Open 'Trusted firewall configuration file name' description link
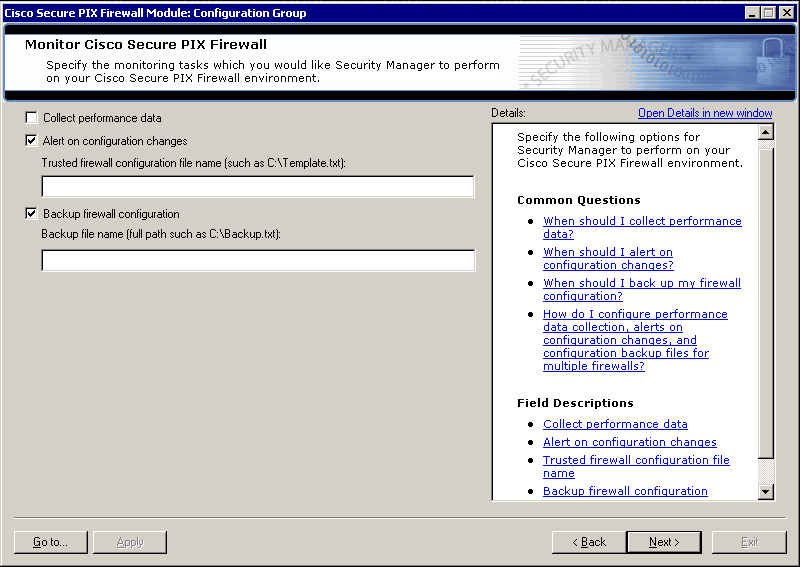 point(636,466)
